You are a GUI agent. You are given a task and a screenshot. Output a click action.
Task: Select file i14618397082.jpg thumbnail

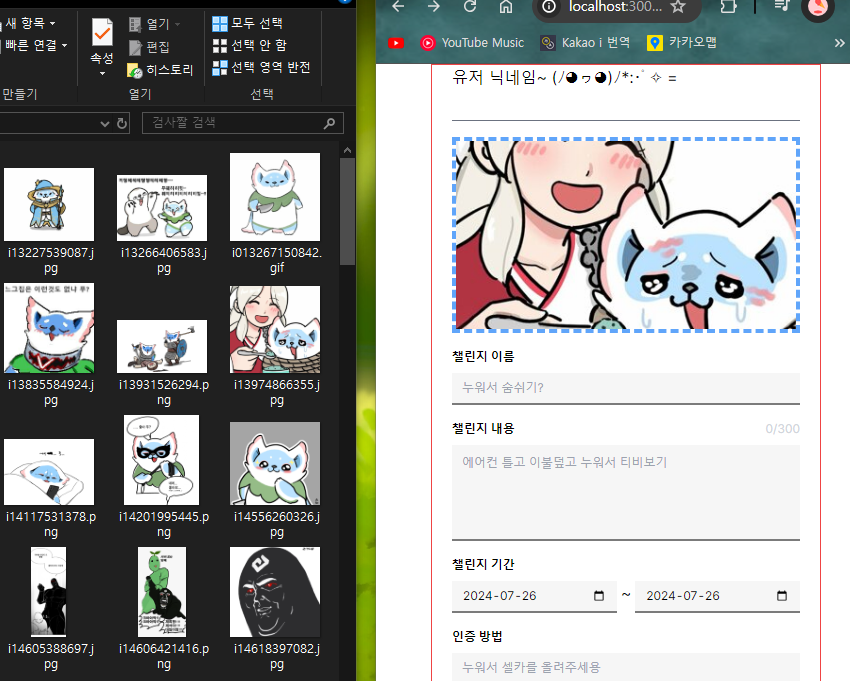(x=275, y=592)
